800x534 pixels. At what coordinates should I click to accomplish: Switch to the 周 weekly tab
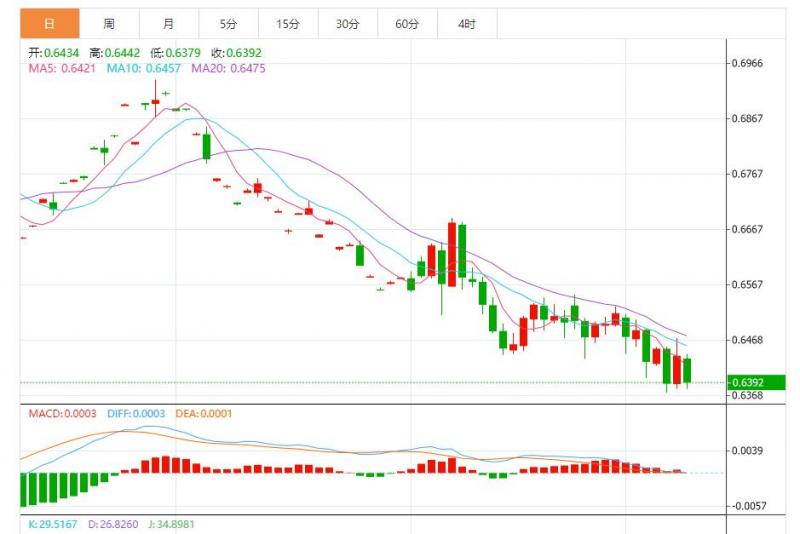click(x=109, y=23)
